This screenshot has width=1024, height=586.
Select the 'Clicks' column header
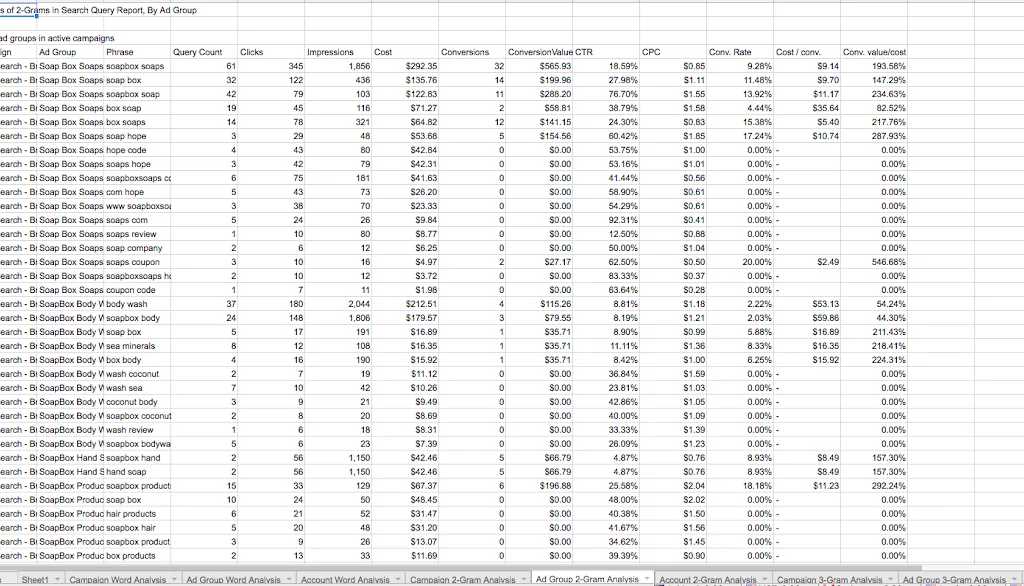click(x=271, y=52)
